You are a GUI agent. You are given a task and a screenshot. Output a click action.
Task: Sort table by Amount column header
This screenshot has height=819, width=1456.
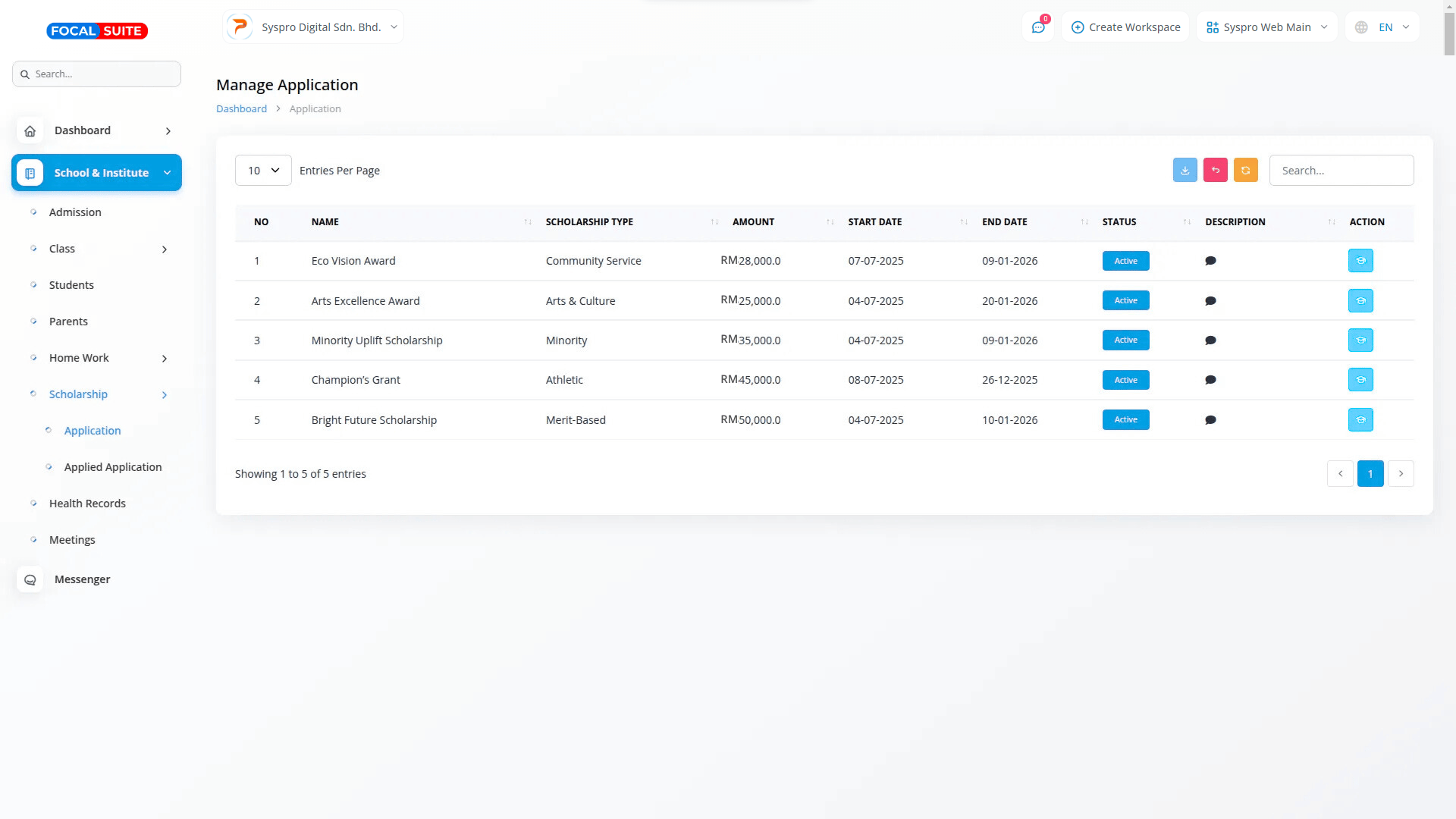coord(753,222)
